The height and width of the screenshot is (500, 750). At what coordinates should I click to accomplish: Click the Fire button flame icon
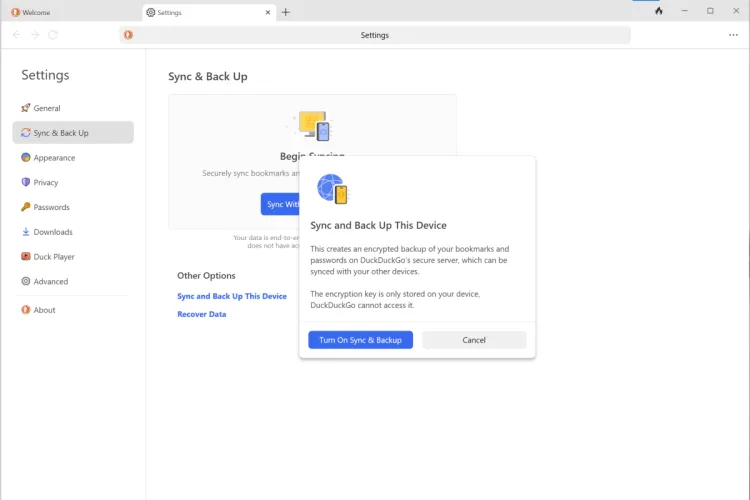coord(658,11)
